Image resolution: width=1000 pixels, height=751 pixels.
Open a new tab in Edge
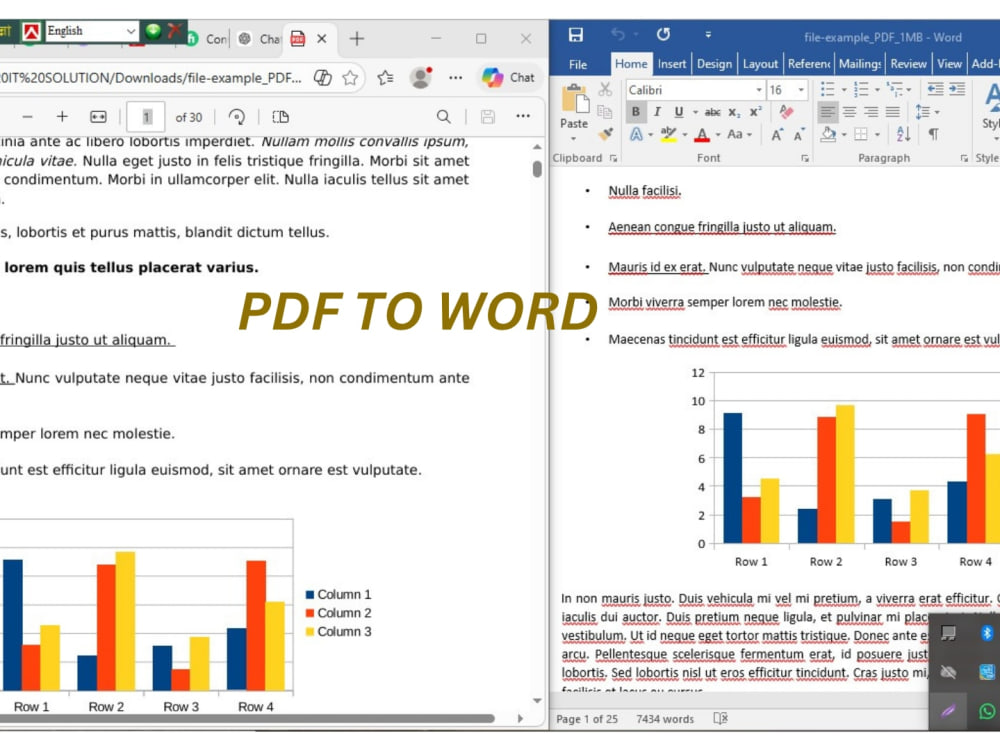click(357, 39)
